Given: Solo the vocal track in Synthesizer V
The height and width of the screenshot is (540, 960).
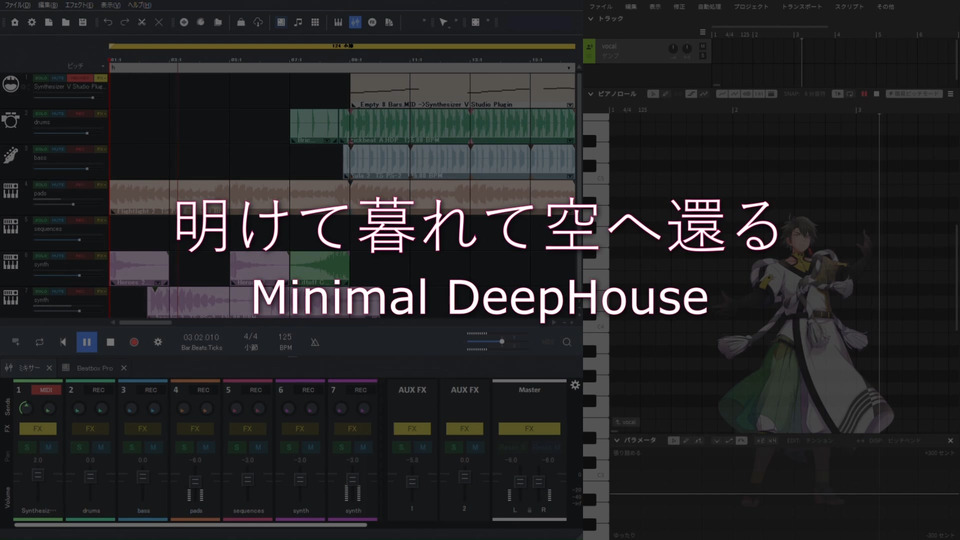Looking at the screenshot, I should (703, 56).
